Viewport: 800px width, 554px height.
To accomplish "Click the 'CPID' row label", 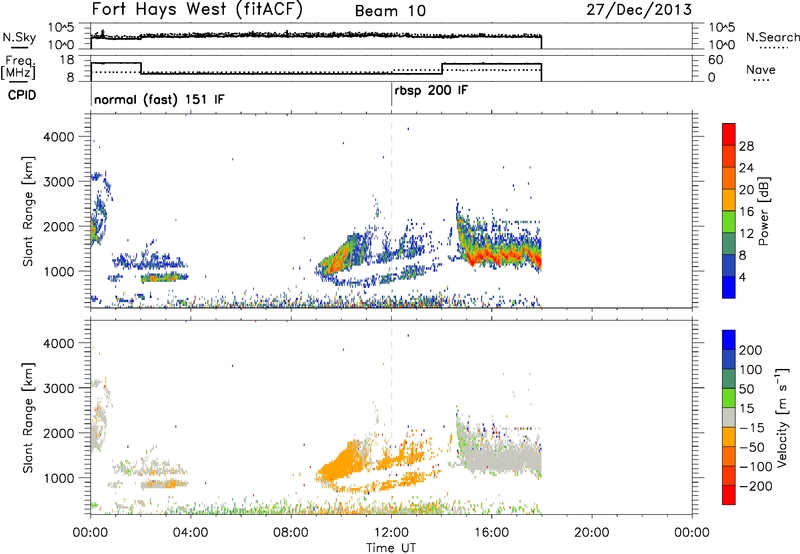I will [x=22, y=95].
